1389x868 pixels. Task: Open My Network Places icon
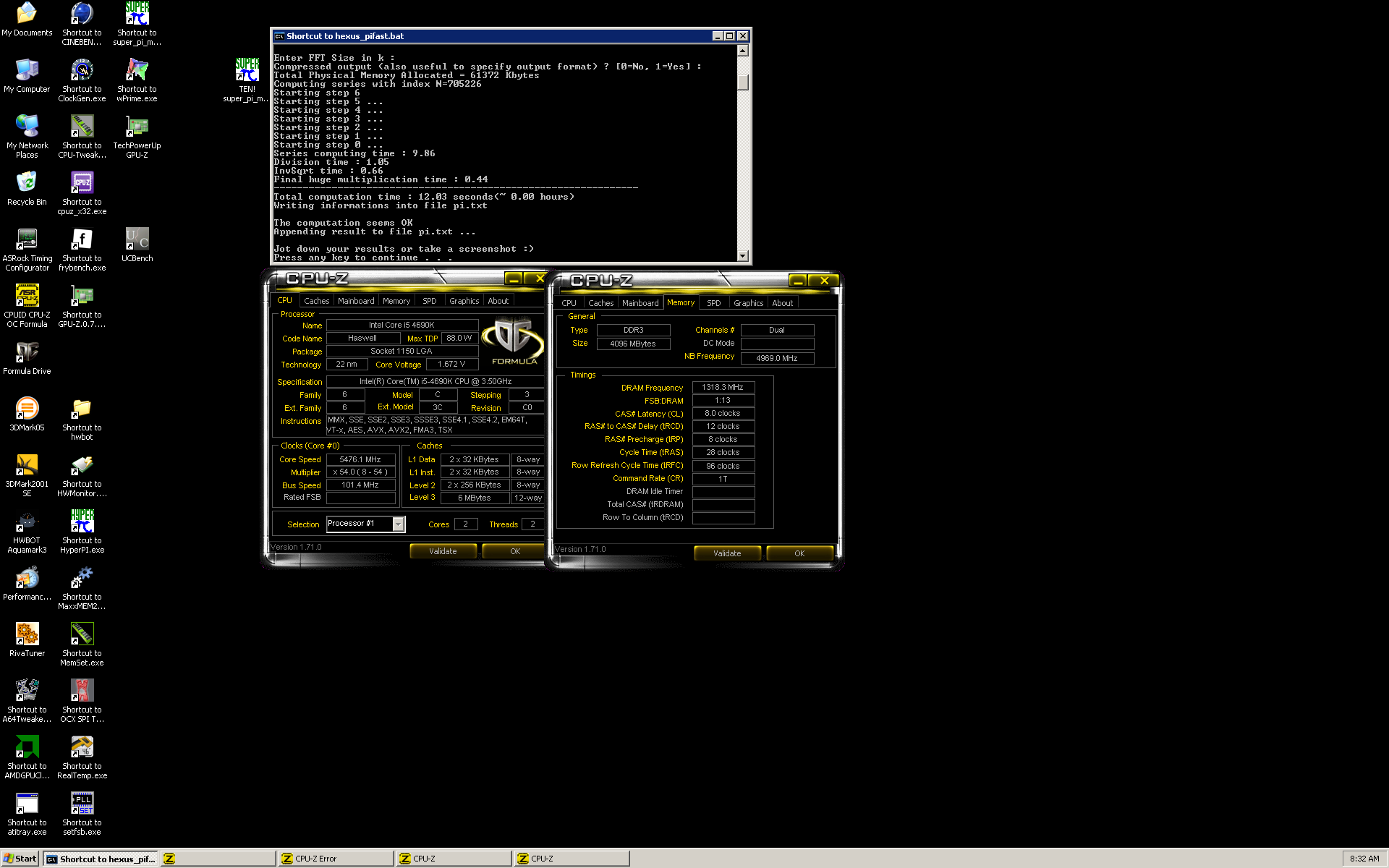tap(27, 137)
